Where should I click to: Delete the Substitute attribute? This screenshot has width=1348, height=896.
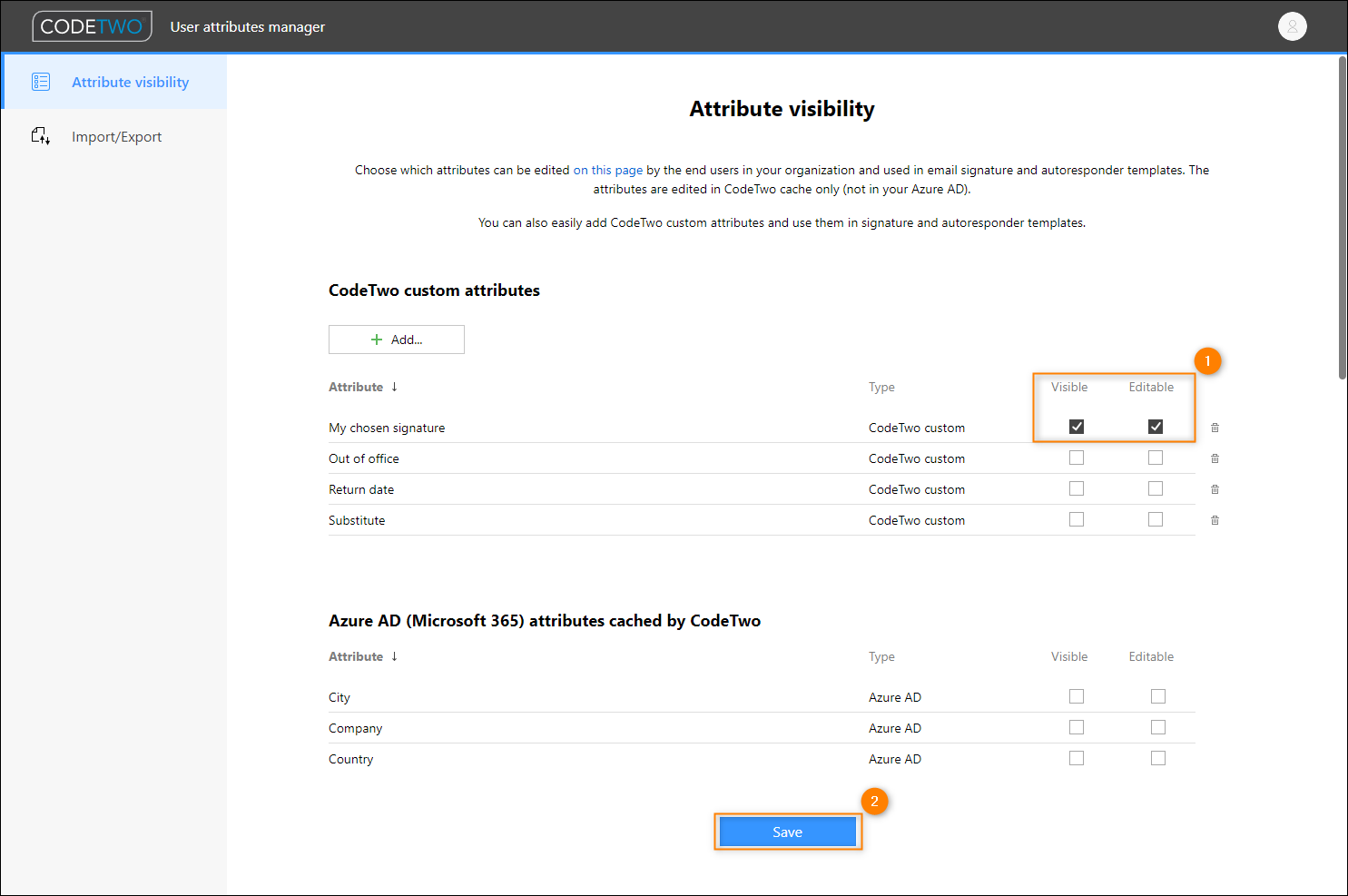coord(1215,520)
